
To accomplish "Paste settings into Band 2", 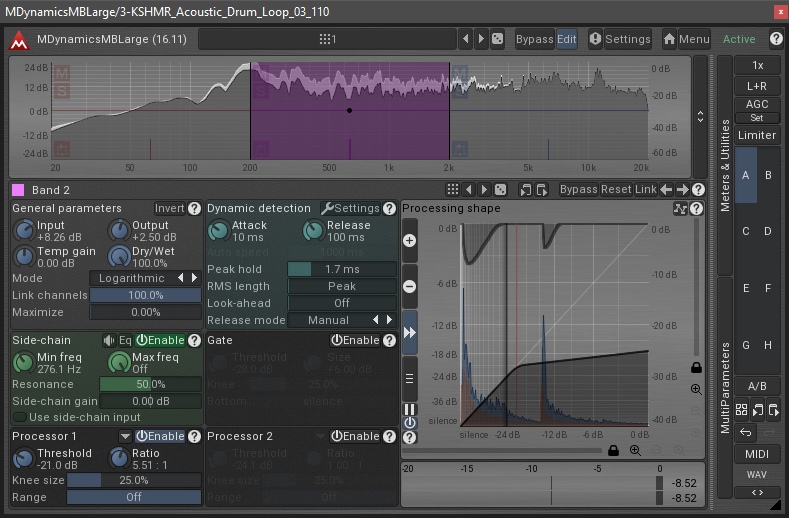I will pyautogui.click(x=541, y=190).
